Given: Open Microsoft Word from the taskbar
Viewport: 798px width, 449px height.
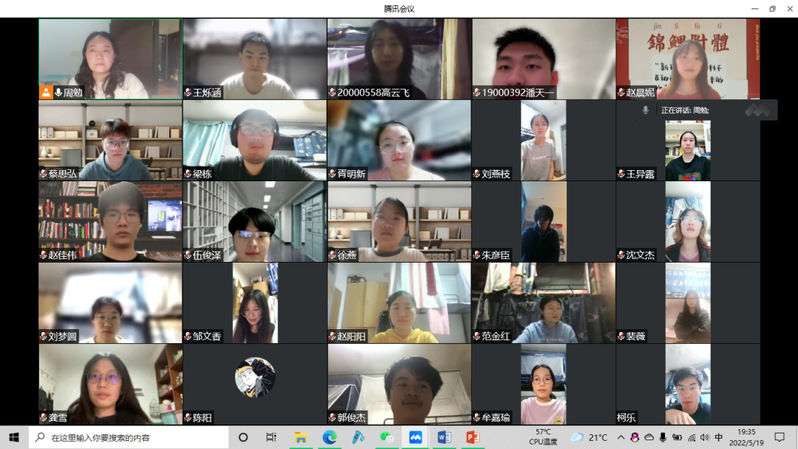Looking at the screenshot, I should pos(445,437).
